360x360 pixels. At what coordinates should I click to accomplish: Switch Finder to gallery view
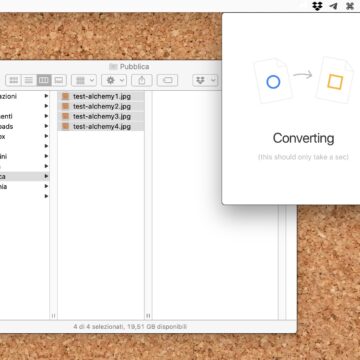[59, 80]
